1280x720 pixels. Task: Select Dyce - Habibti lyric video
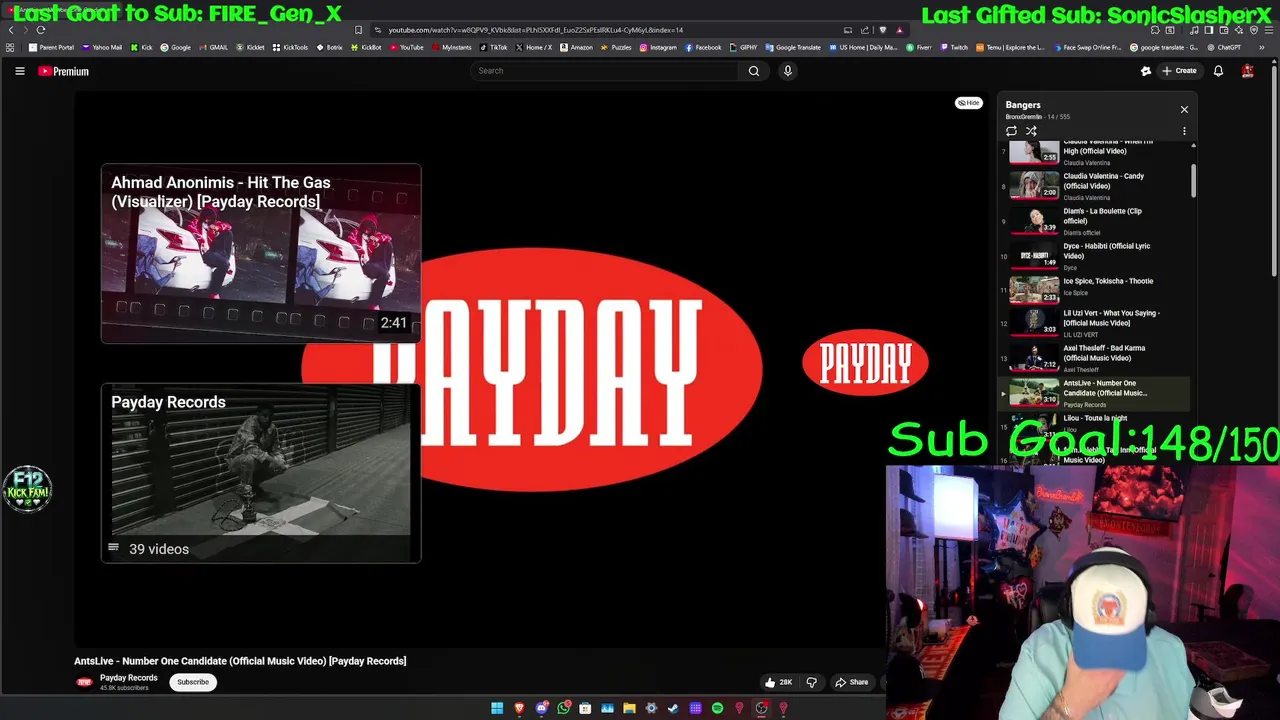[x=1096, y=256]
